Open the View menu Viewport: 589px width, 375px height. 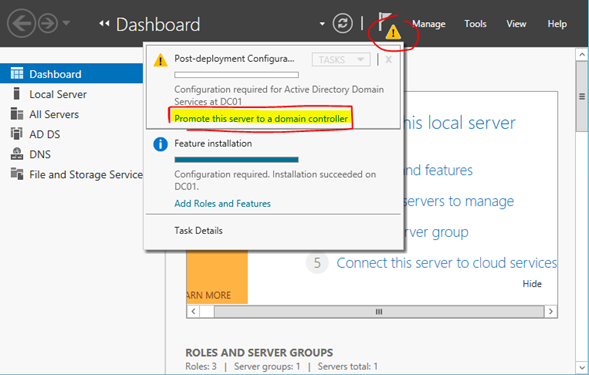point(516,24)
